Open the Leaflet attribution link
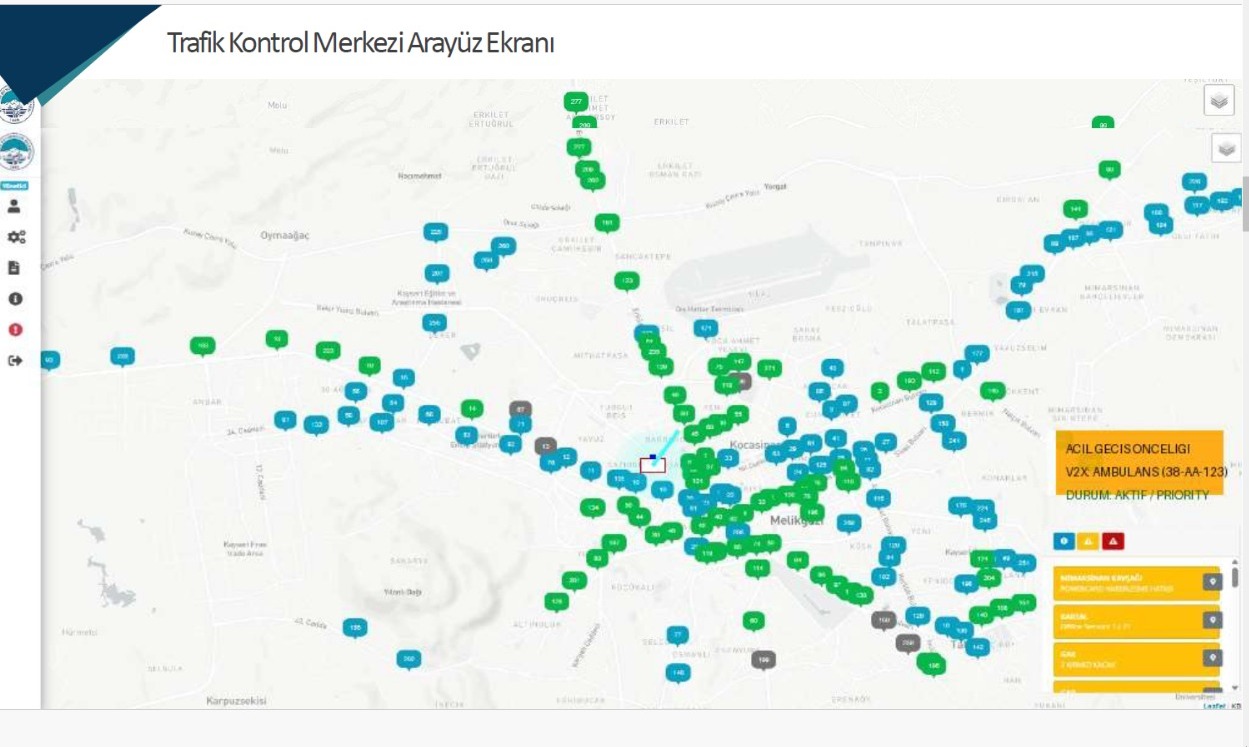Viewport: 1249px width, 747px height. pos(1213,705)
